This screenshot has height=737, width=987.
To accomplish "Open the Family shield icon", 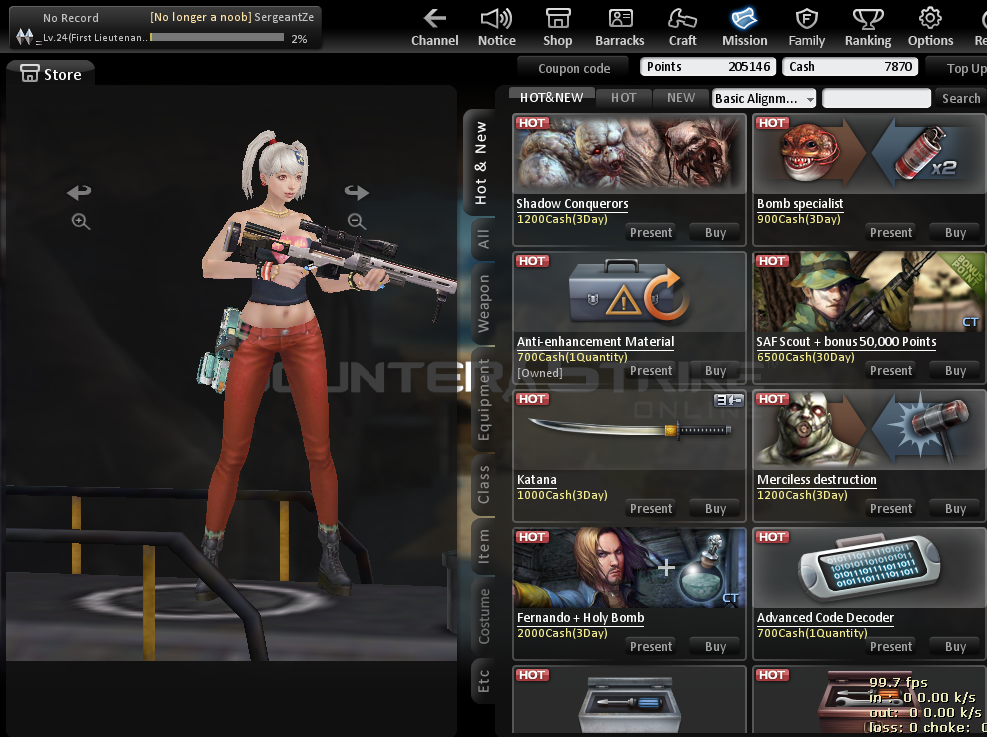I will tap(806, 19).
